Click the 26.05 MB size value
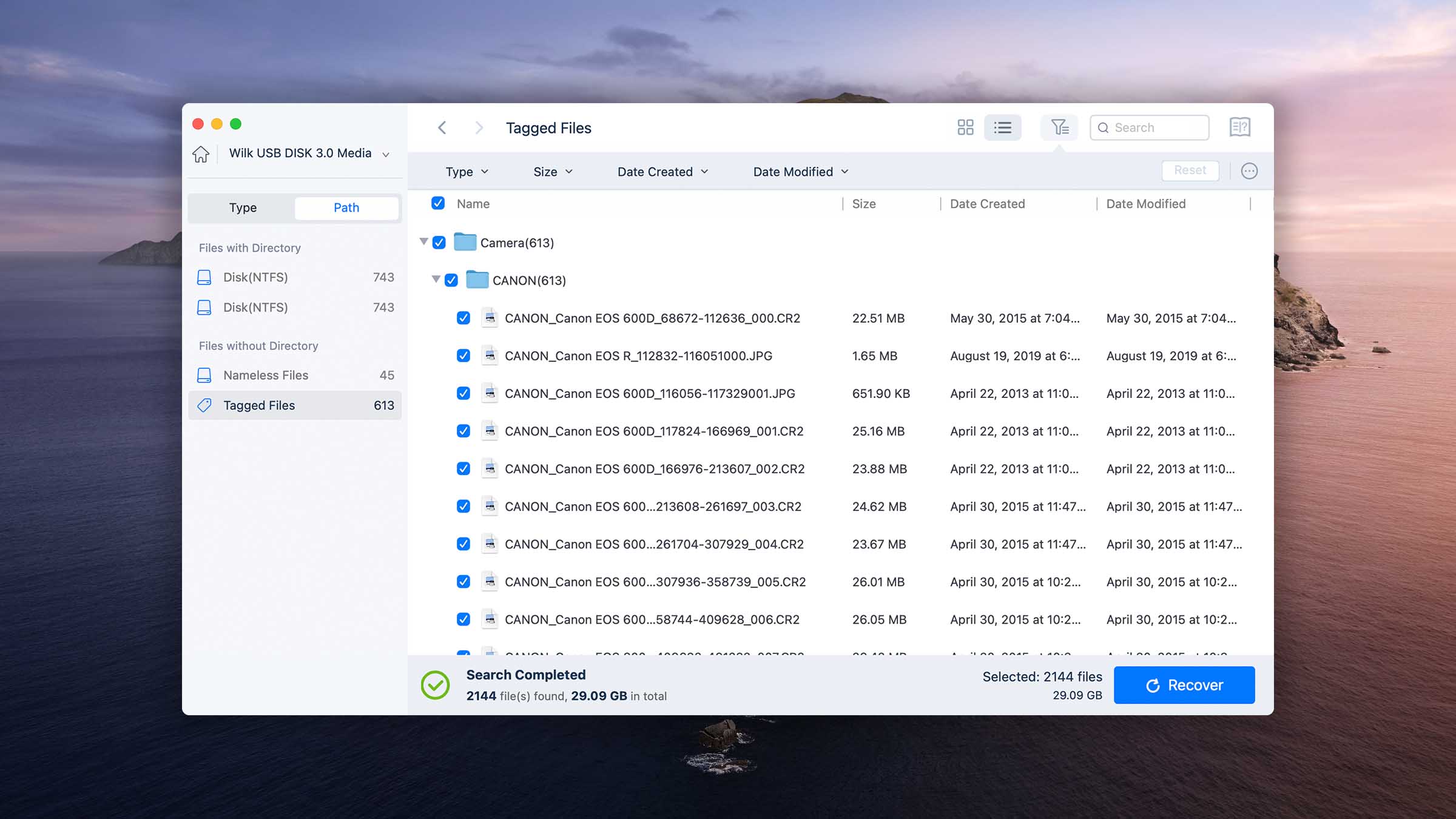1456x819 pixels. [x=879, y=619]
